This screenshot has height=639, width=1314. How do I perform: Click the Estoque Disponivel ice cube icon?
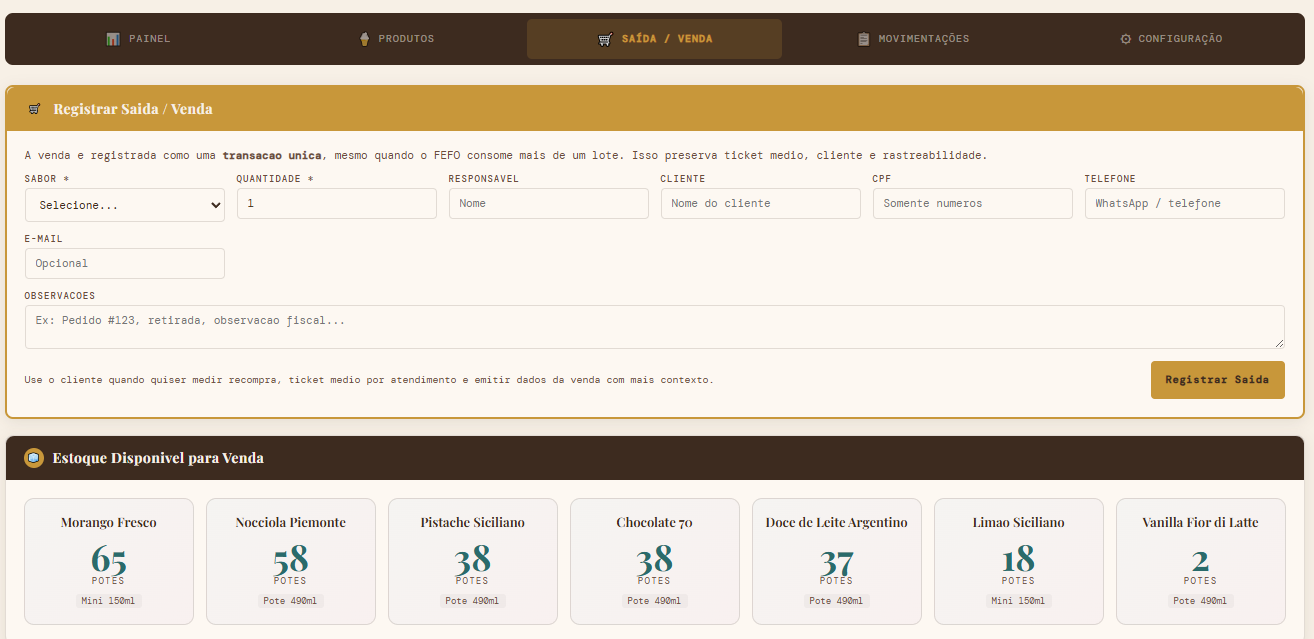34,458
